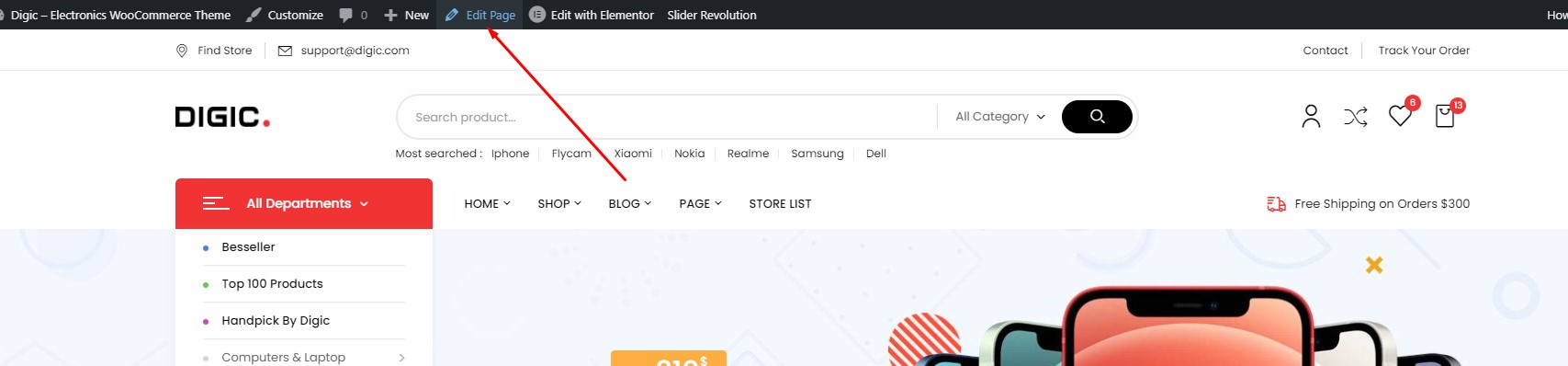Click the black search magnifier button

[x=1097, y=117]
